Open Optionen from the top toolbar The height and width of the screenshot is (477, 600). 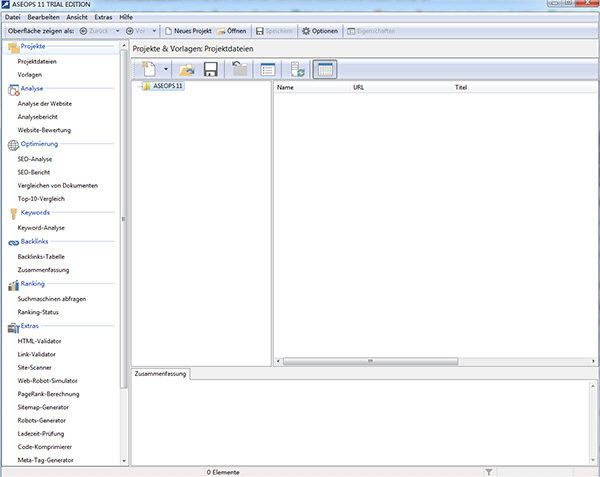pos(320,31)
